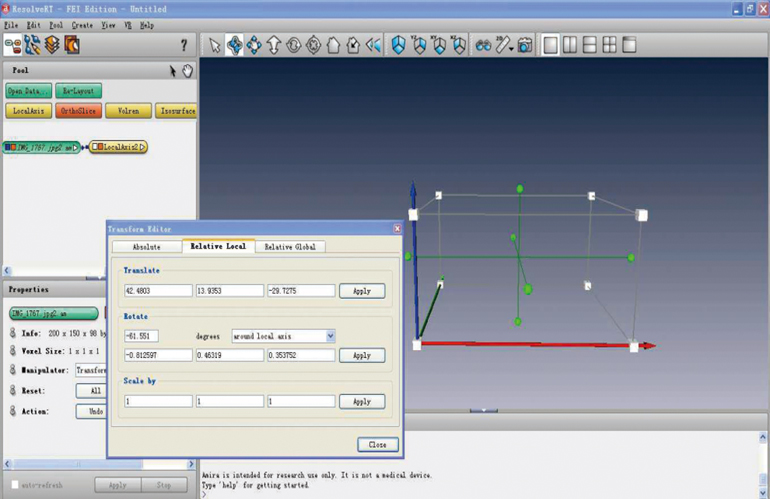The width and height of the screenshot is (770, 499).
Task: Switch to the Absolute tab
Action: [146, 246]
